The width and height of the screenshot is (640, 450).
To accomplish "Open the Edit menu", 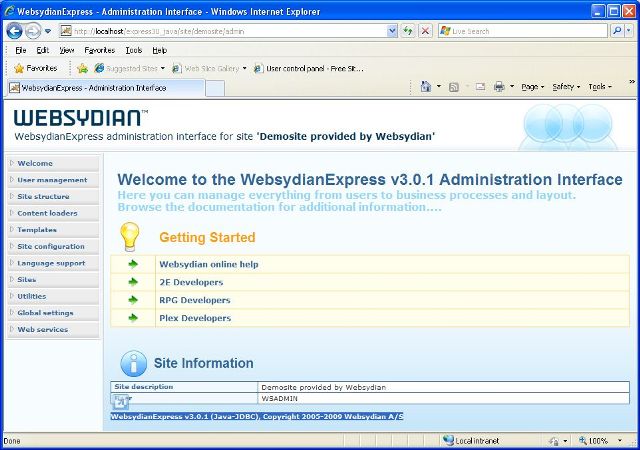I will 42,50.
